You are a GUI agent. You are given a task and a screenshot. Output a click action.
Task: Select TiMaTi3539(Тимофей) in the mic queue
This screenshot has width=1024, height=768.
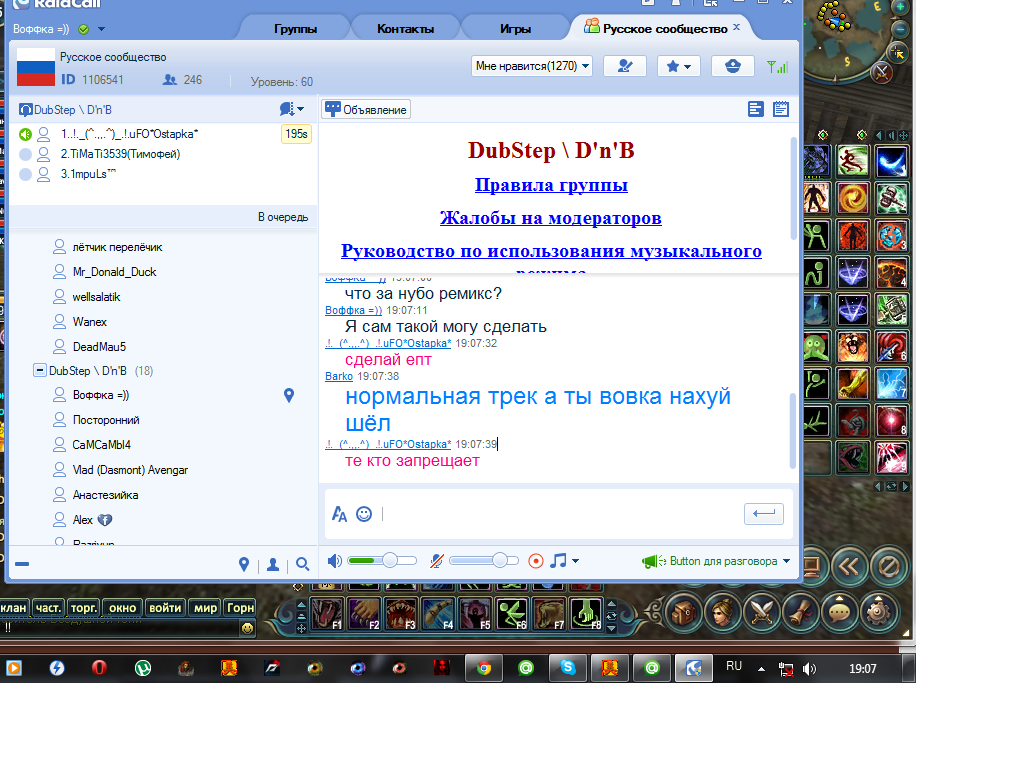120,154
